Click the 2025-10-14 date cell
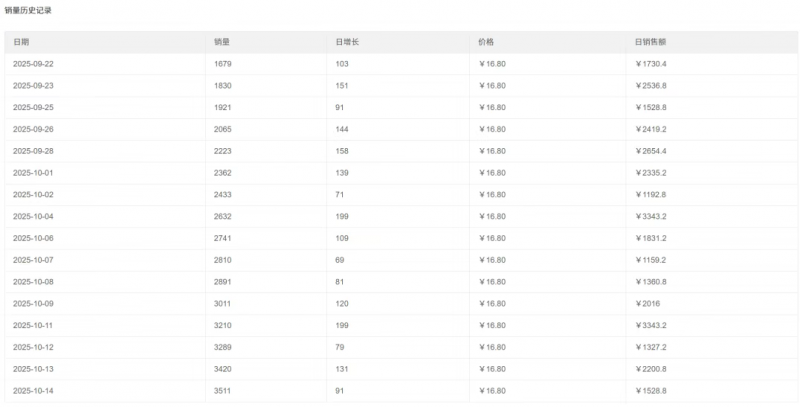 (35, 390)
